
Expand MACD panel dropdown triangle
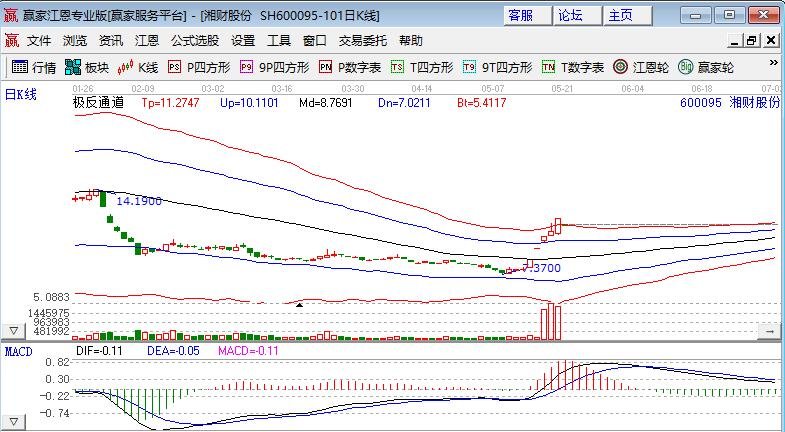pos(14,421)
